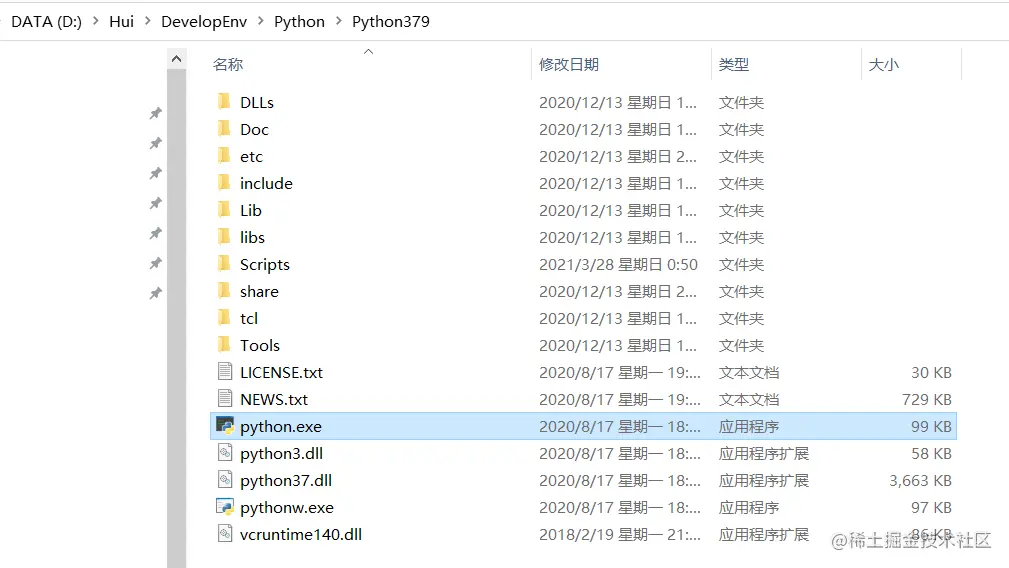1009x568 pixels.
Task: Select the Scripts folder name
Action: point(264,264)
